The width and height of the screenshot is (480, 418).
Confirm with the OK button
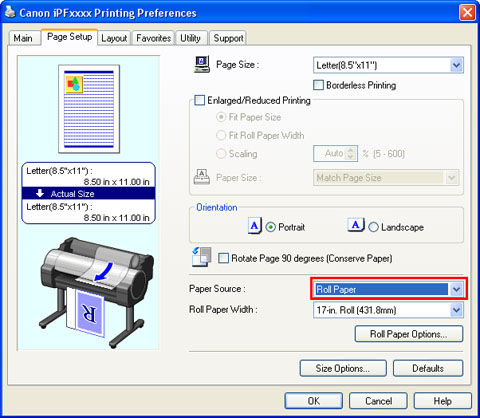pos(313,401)
